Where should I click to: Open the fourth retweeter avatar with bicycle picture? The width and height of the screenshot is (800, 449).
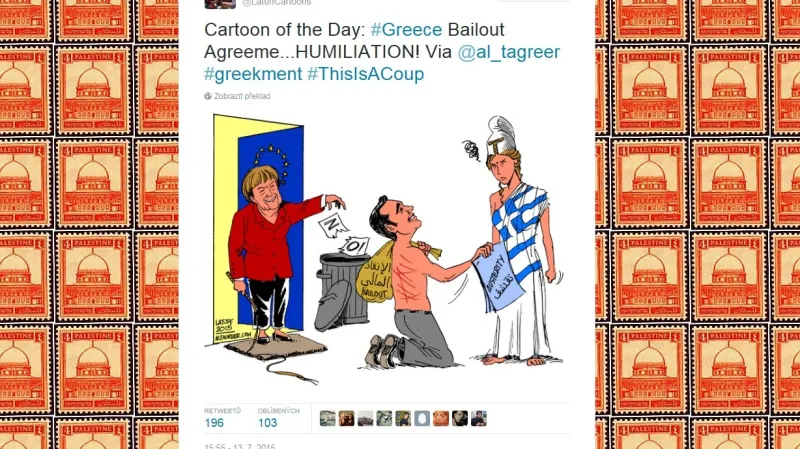coord(384,418)
